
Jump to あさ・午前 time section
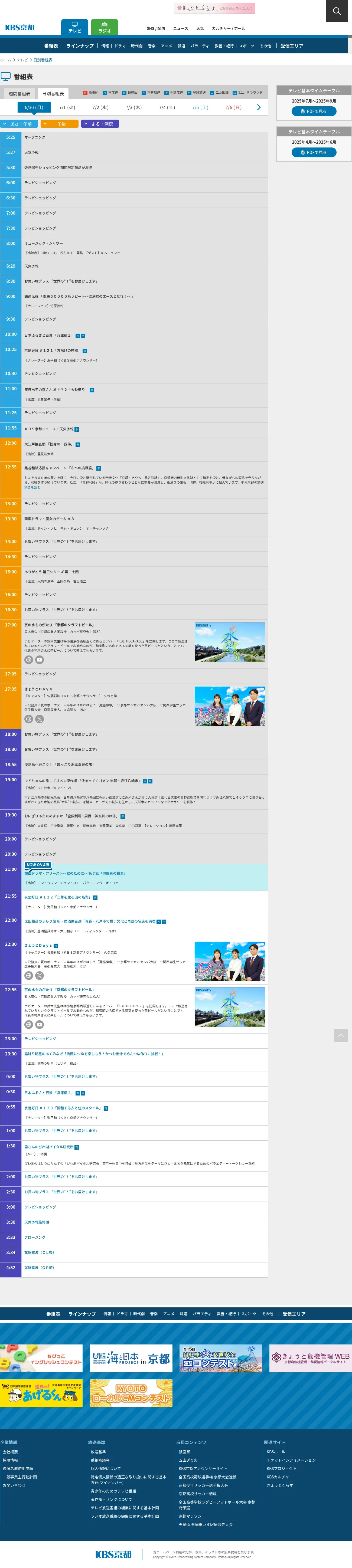[19, 124]
